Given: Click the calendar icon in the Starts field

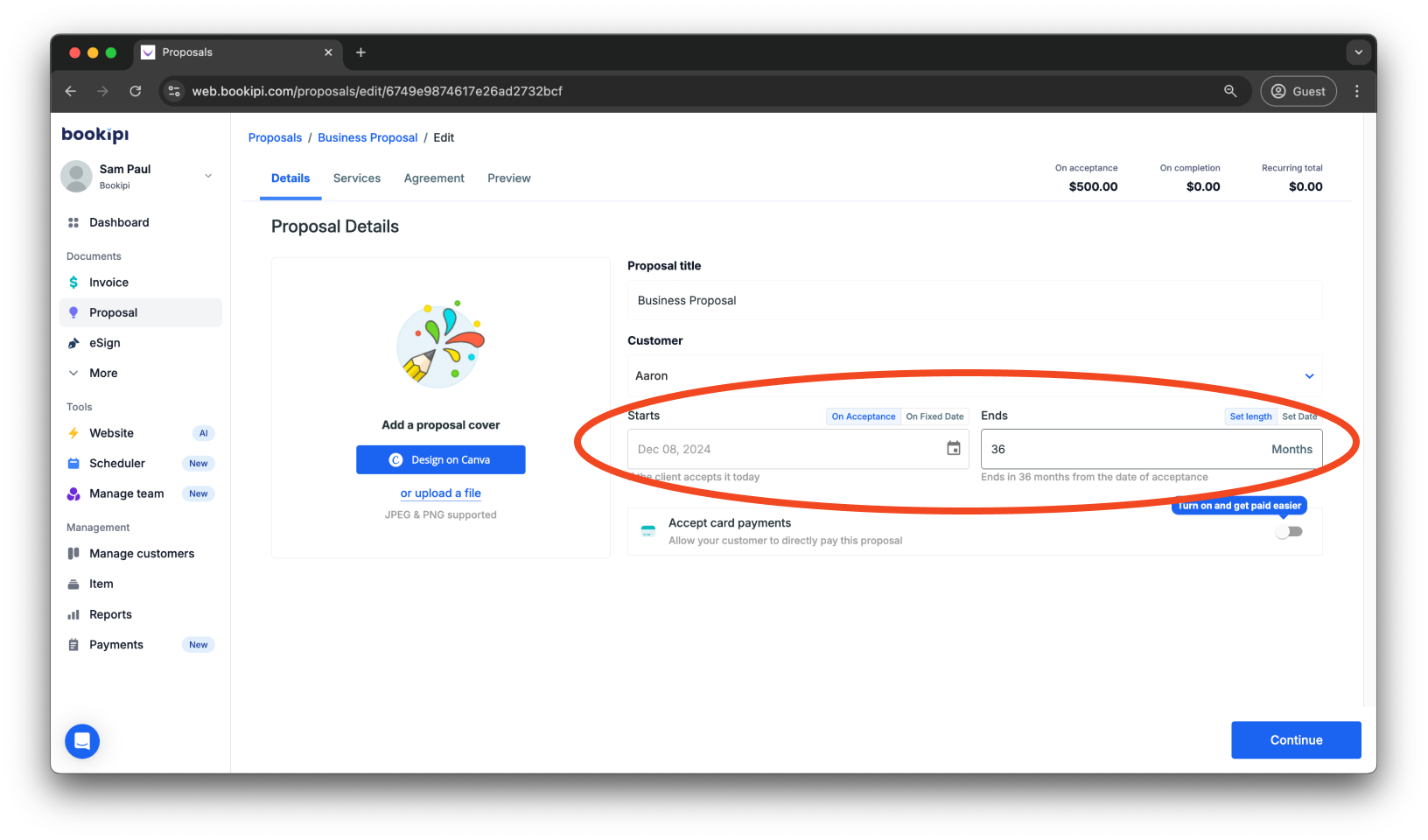Looking at the screenshot, I should pos(953,447).
